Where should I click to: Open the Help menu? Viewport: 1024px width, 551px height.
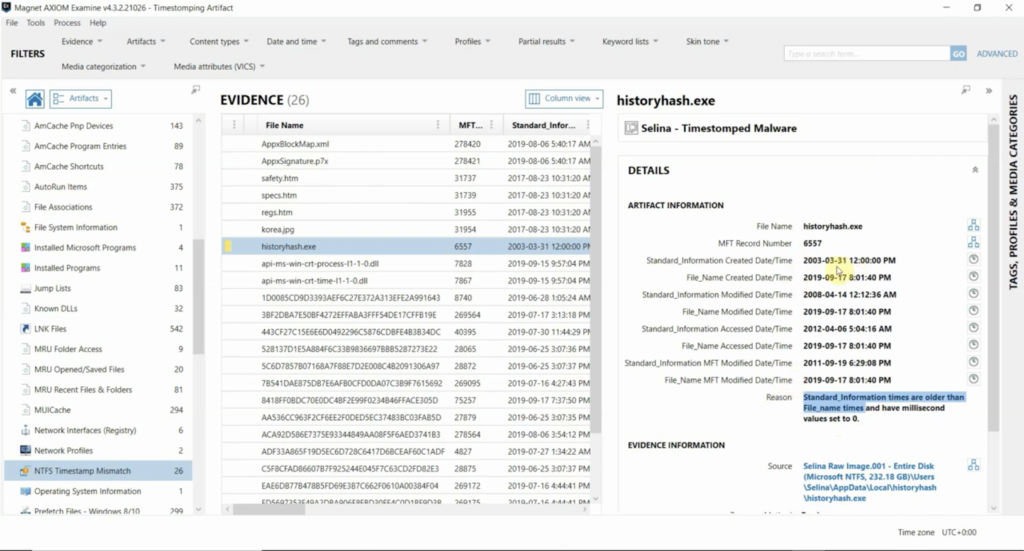click(x=98, y=23)
